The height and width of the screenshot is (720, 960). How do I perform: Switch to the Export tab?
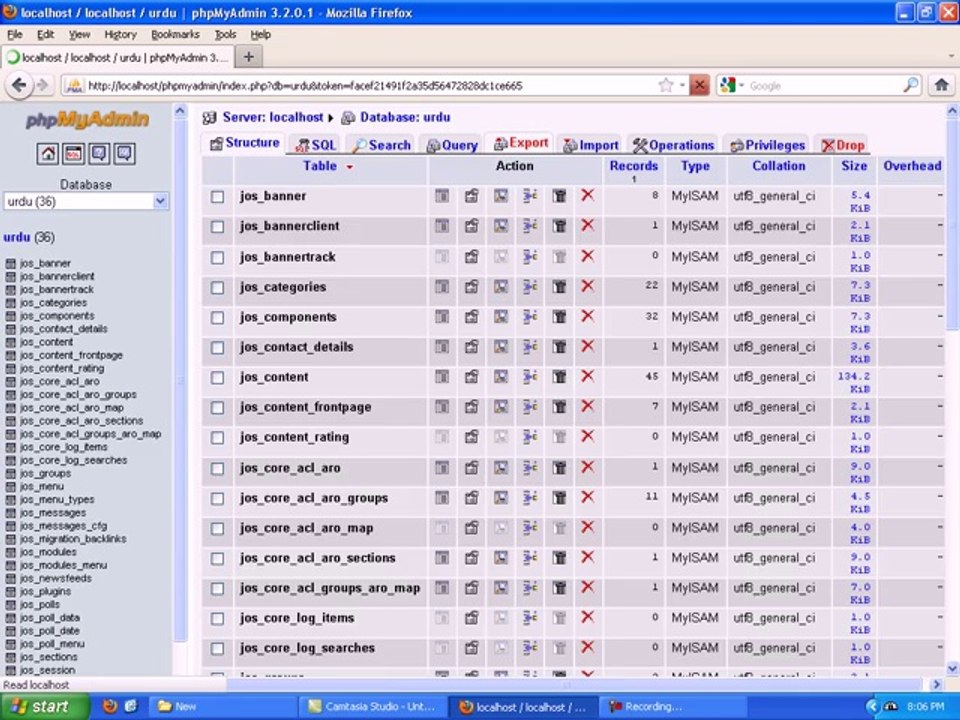point(520,143)
